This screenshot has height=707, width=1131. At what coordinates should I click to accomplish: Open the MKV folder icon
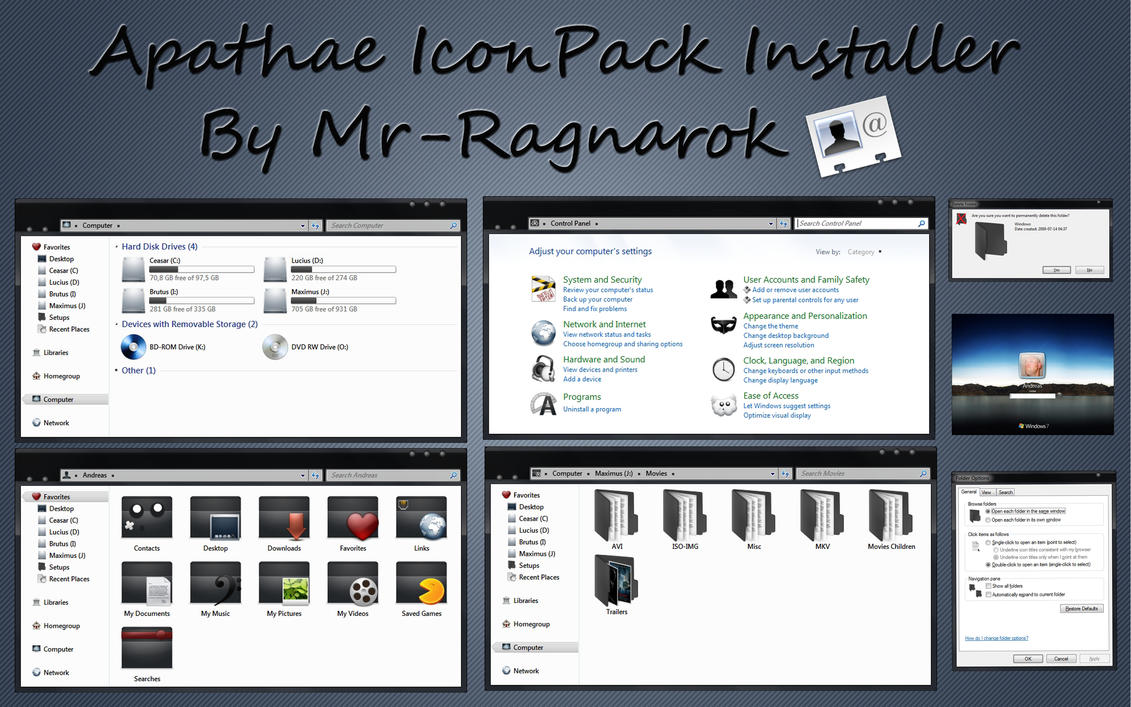pos(822,515)
